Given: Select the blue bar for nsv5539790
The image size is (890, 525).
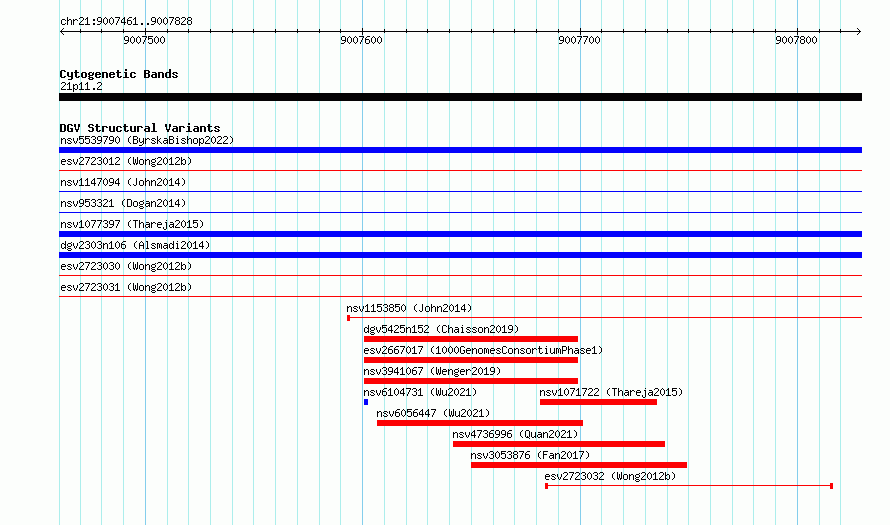Looking at the screenshot, I should pos(460,150).
